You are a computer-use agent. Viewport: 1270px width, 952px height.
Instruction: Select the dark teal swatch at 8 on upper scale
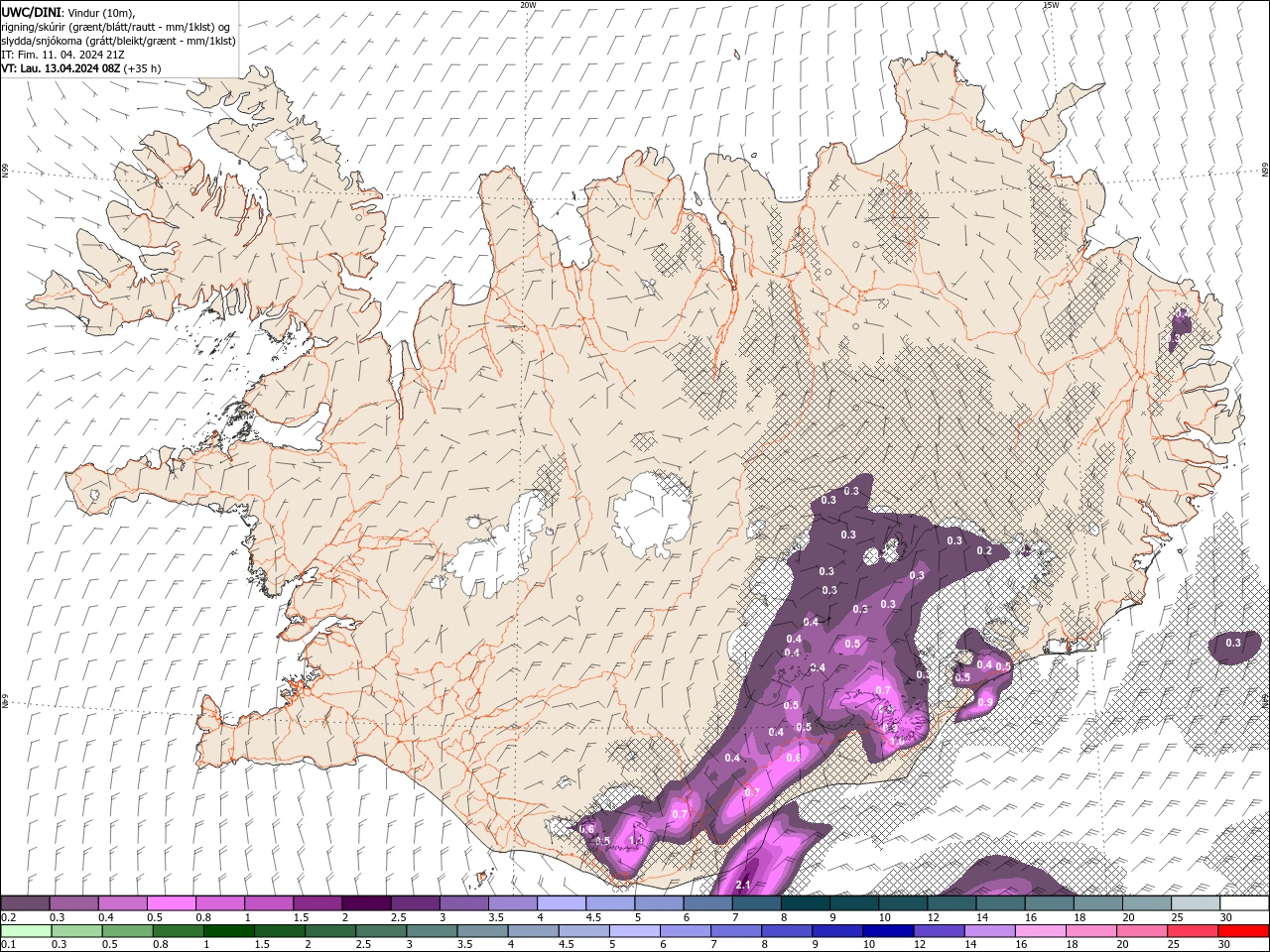805,903
